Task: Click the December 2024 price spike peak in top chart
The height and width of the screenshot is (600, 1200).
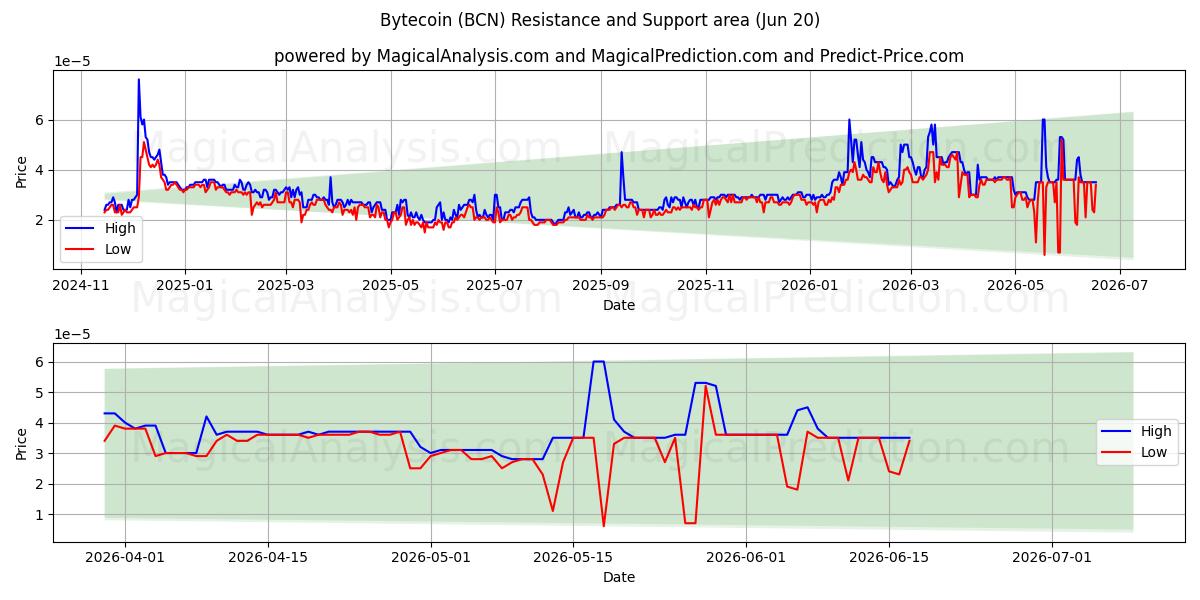Action: 139,80
